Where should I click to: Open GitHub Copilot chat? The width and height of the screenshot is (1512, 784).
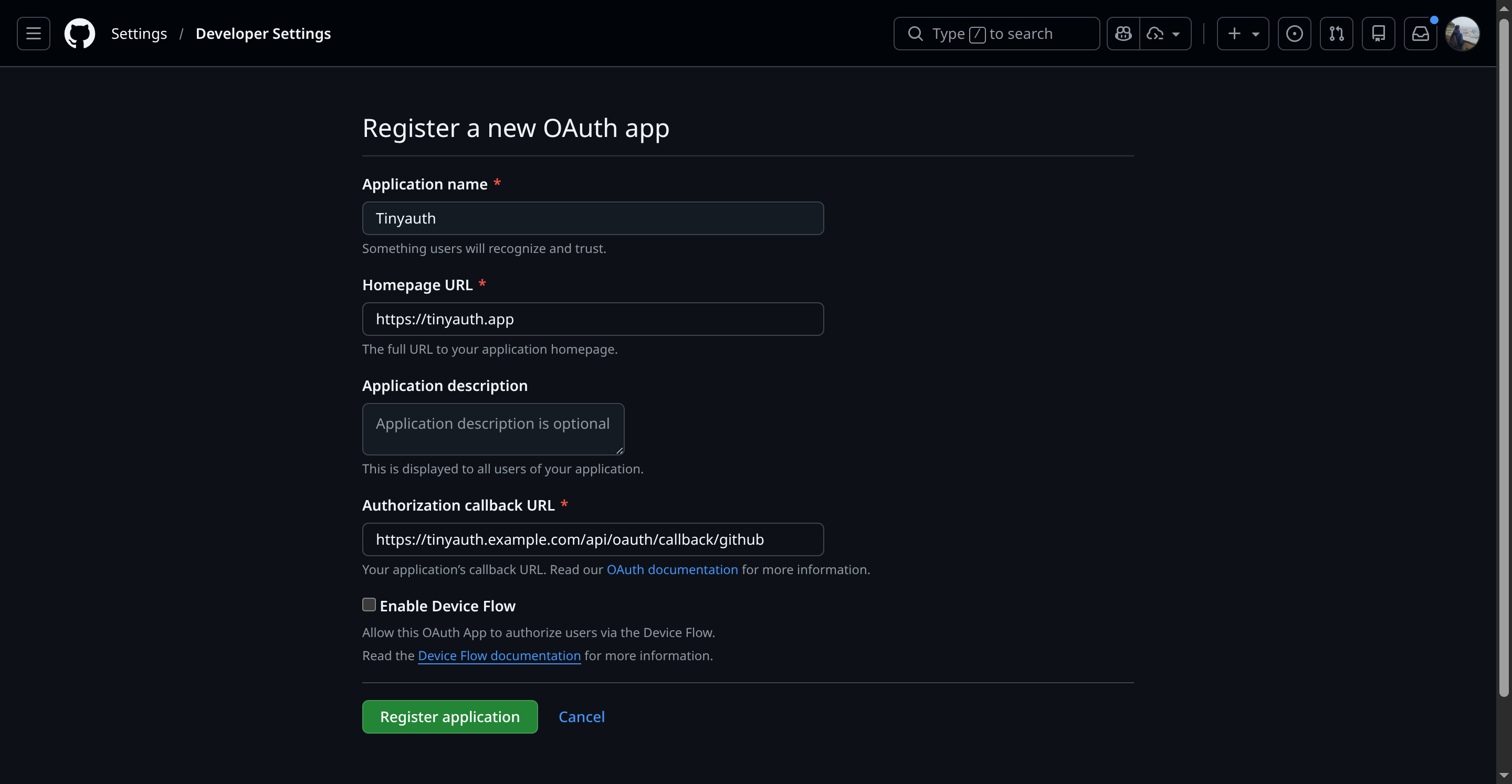tap(1123, 34)
